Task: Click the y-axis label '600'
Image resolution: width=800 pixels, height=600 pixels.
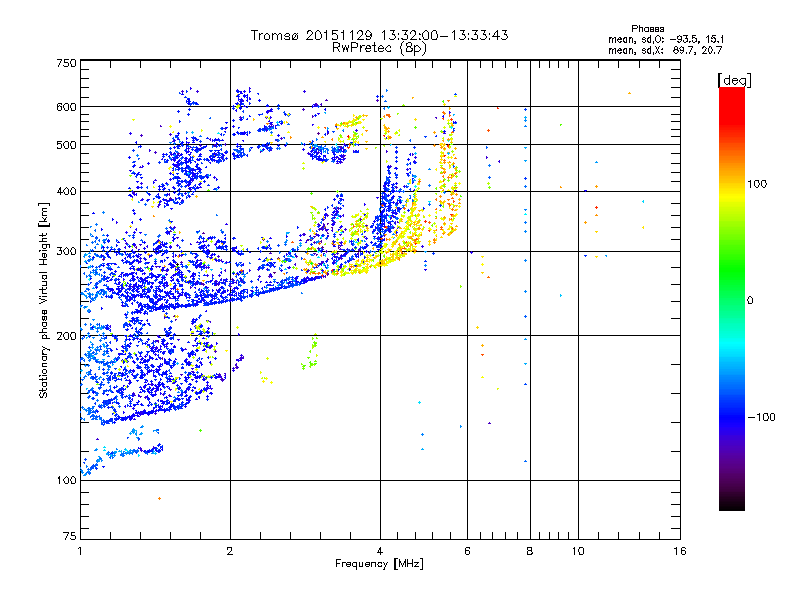Action: (66, 107)
